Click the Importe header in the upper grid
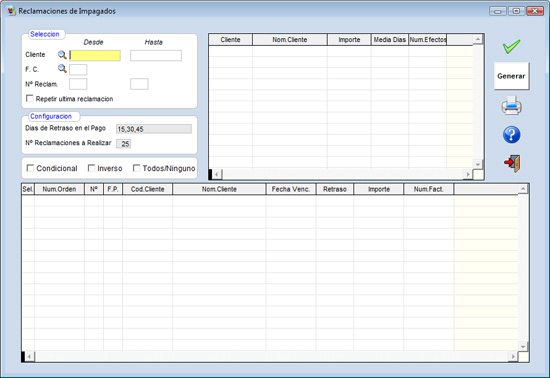The height and width of the screenshot is (378, 550). tap(349, 40)
